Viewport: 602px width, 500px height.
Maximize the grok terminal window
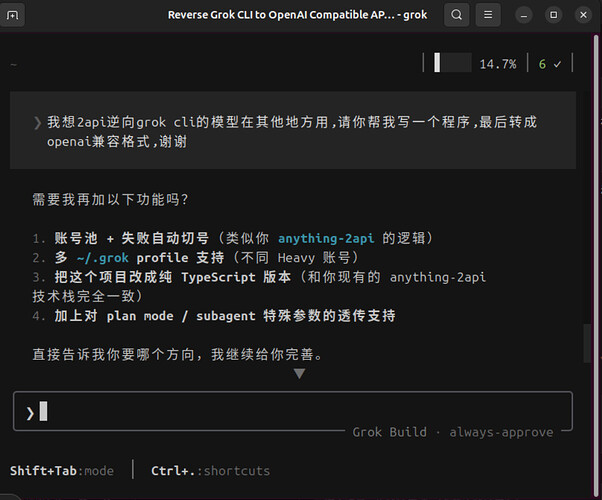pos(554,15)
